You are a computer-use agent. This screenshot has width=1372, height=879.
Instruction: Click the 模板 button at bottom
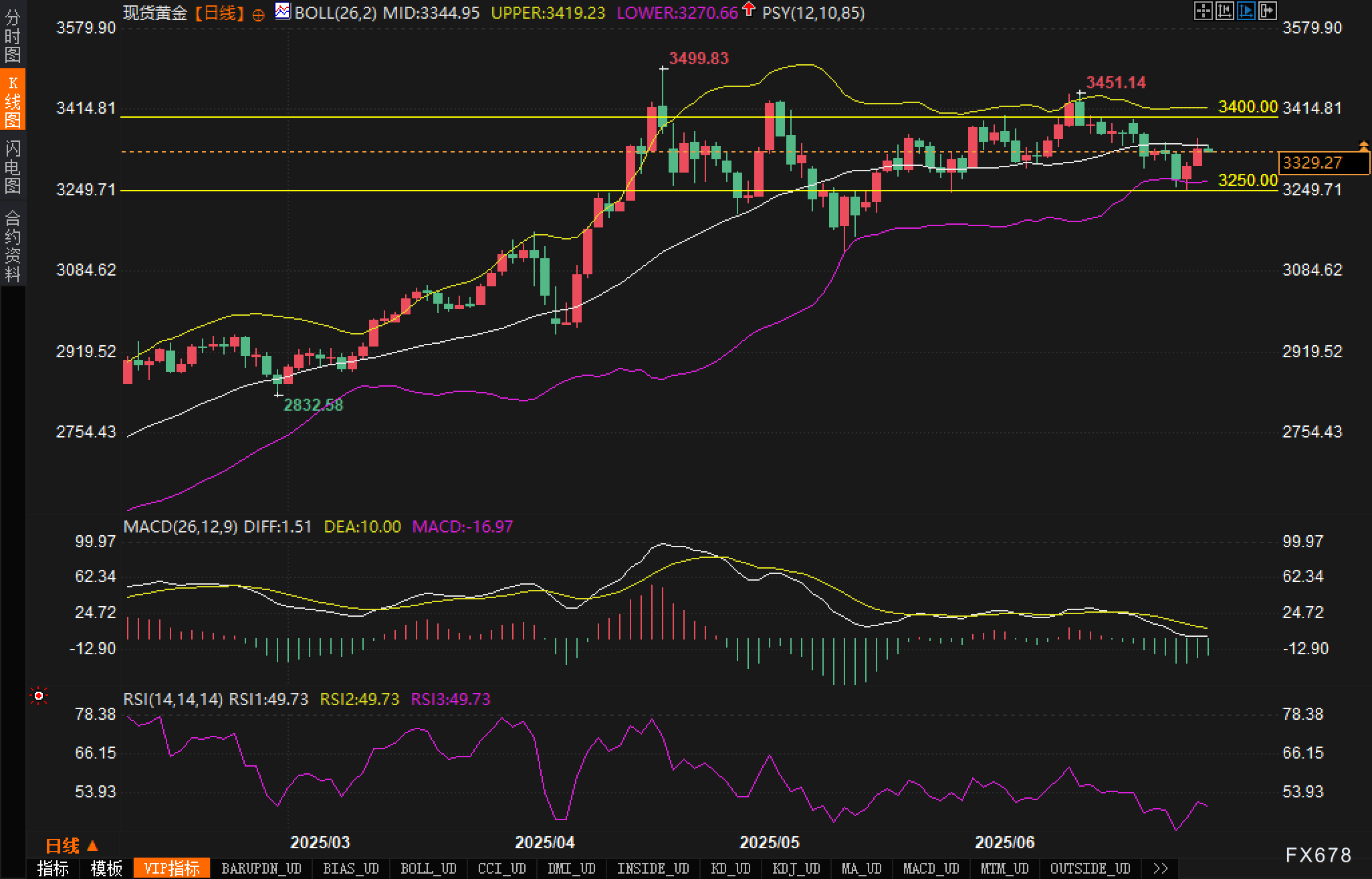click(x=106, y=868)
